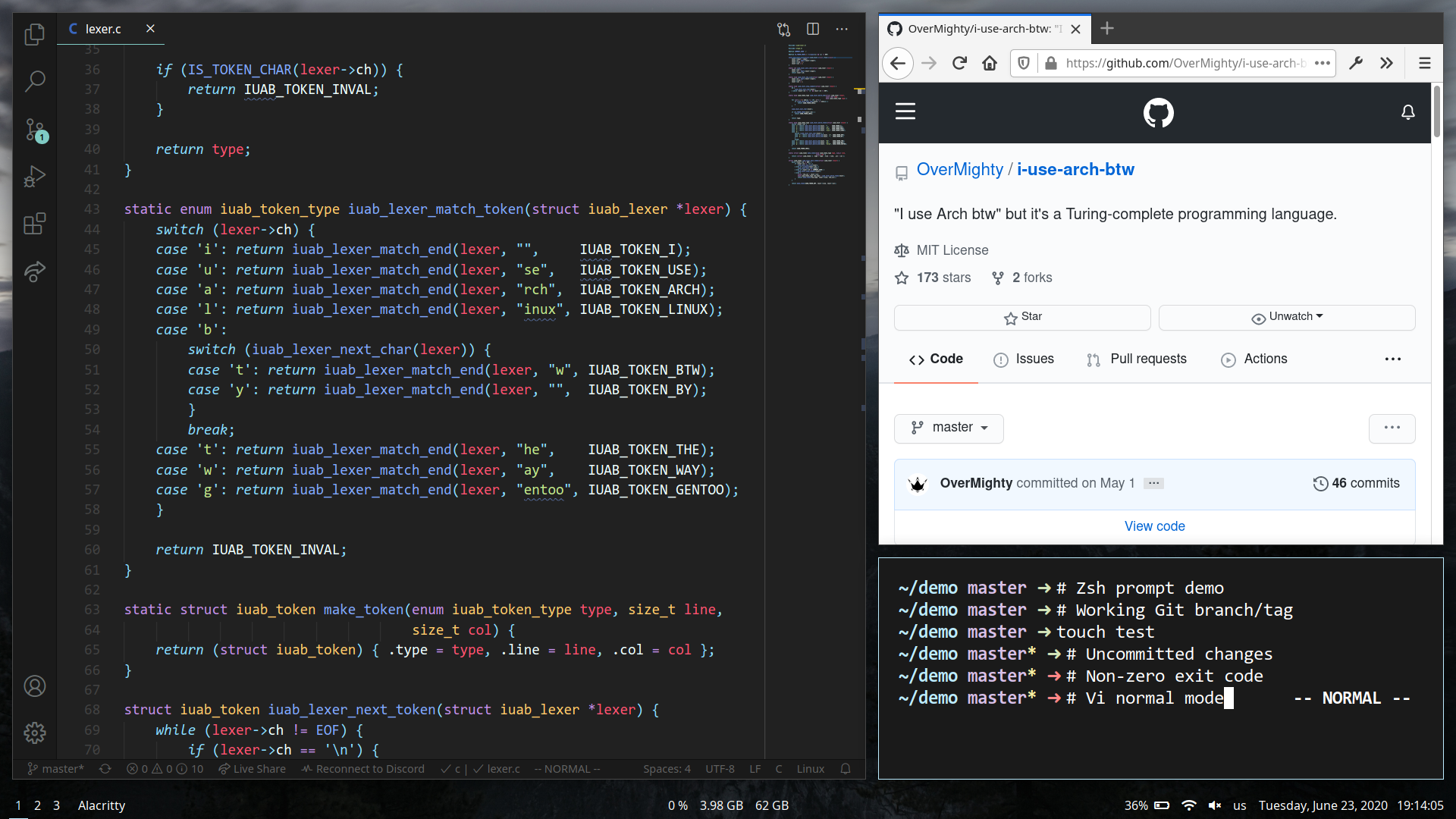
Task: Change indentation via Spaces: 4
Action: (x=667, y=769)
